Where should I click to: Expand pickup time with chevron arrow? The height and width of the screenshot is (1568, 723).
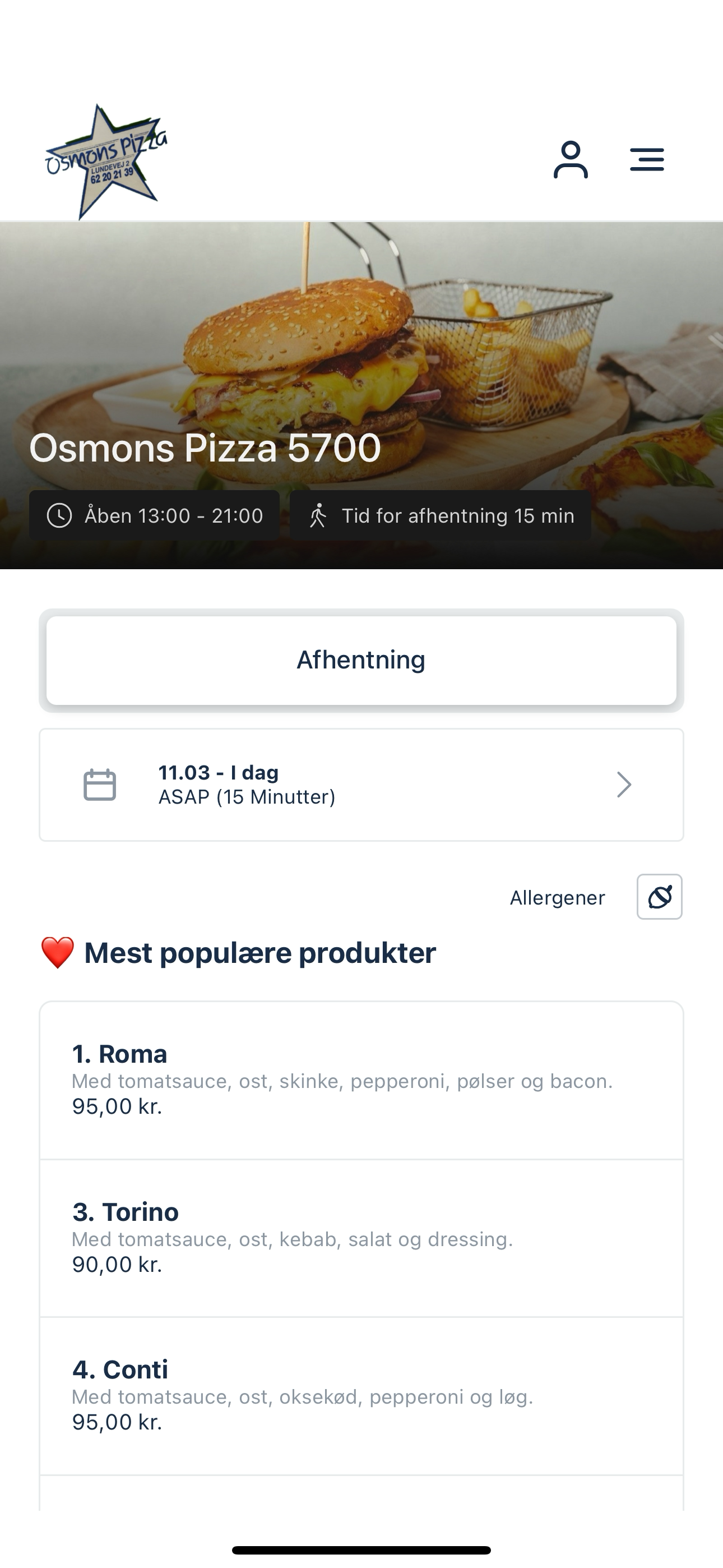[x=624, y=785]
